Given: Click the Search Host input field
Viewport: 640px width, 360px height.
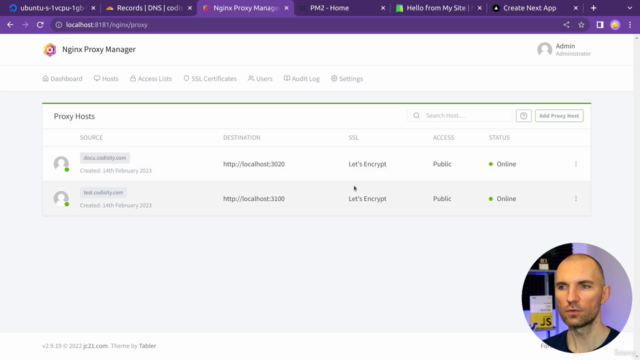Looking at the screenshot, I should click(x=460, y=116).
